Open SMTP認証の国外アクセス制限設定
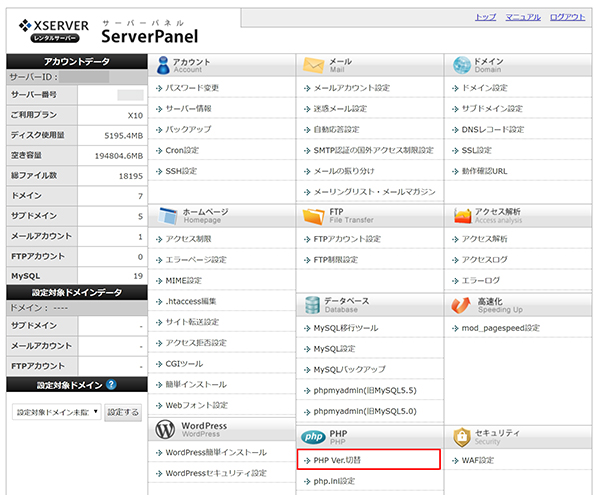 pos(373,150)
